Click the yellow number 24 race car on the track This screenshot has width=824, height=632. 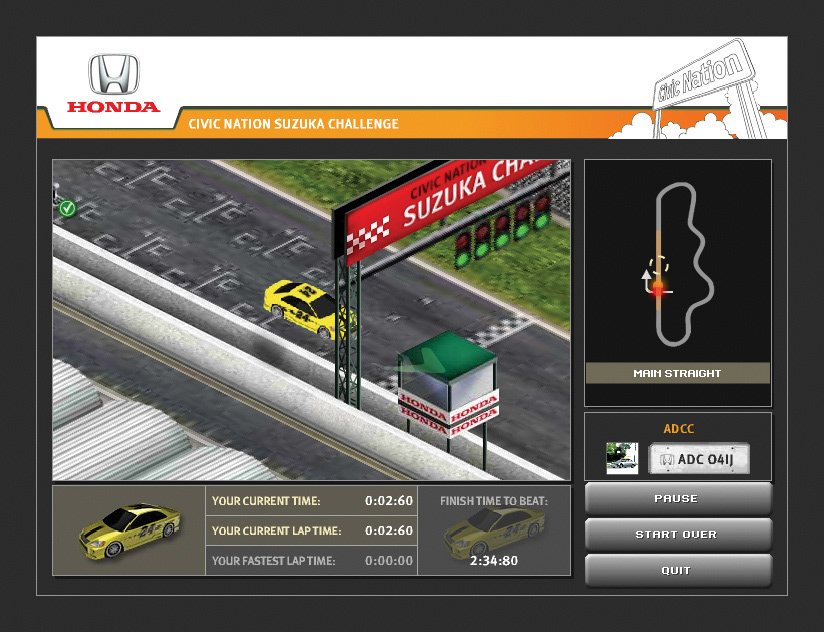point(309,309)
